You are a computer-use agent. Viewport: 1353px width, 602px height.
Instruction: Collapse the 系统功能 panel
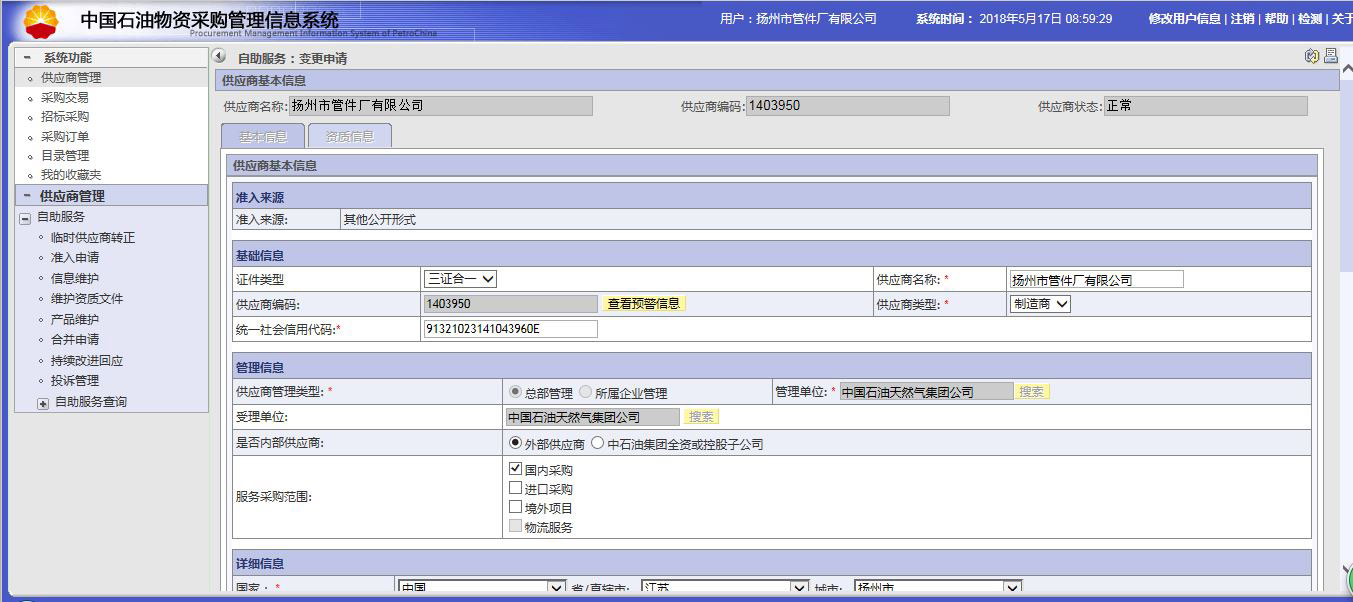click(28, 58)
